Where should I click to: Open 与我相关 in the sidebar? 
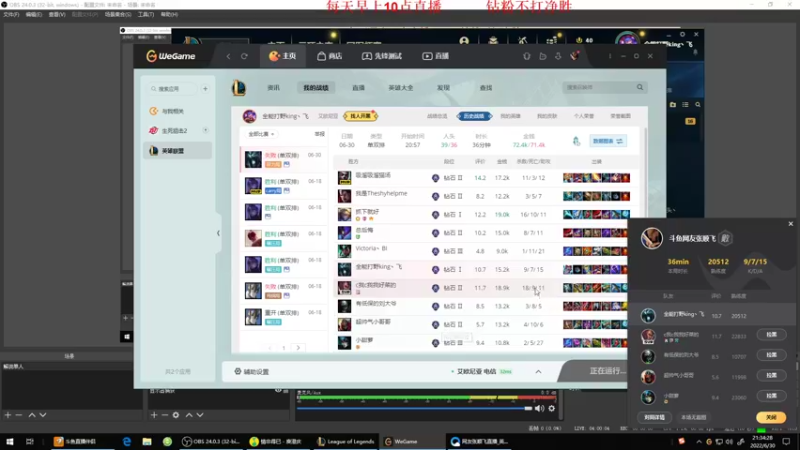[x=172, y=111]
